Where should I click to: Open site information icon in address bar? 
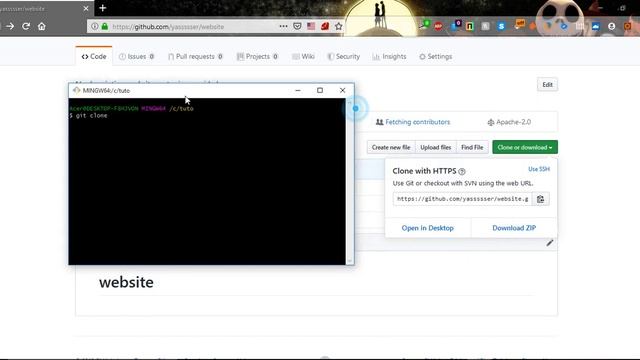95,27
